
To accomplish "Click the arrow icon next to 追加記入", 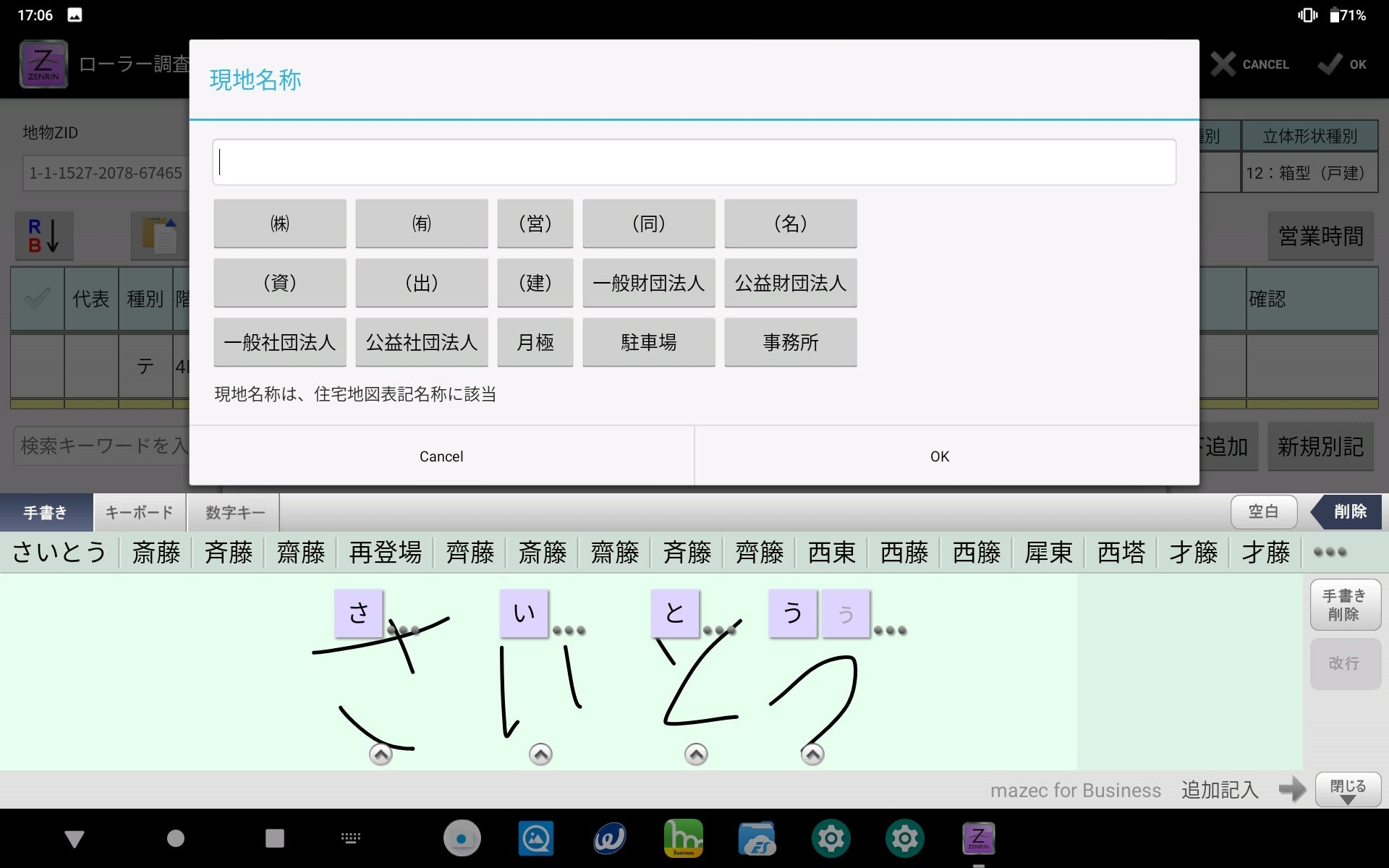I will coord(1291,789).
